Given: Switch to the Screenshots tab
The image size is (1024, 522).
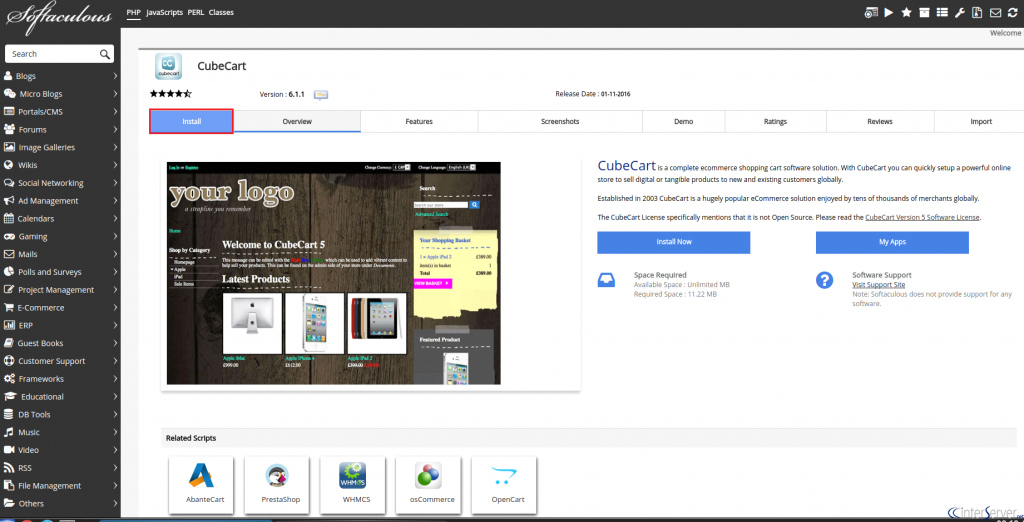Looking at the screenshot, I should click(560, 122).
